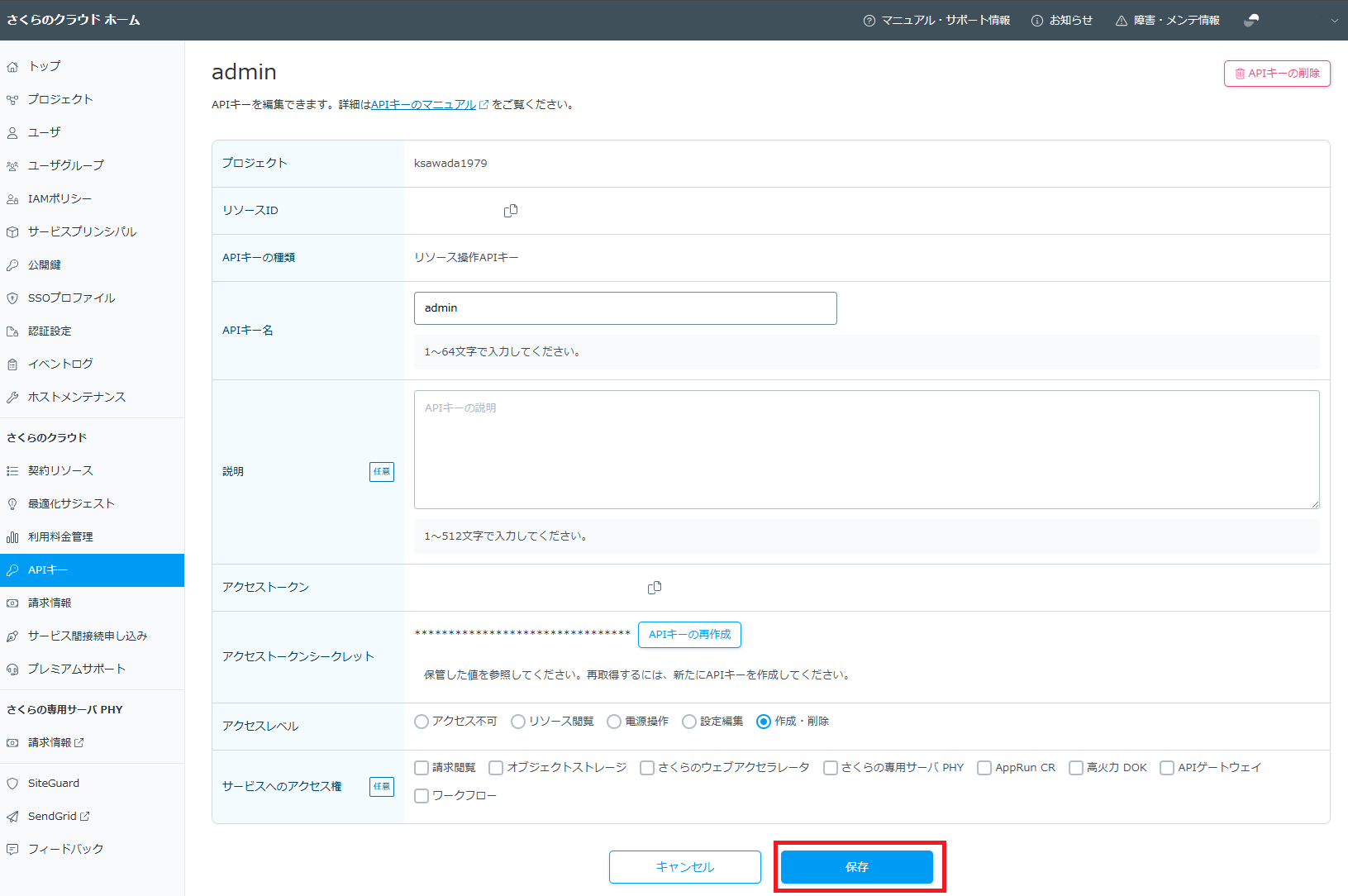
Task: Click the 説明 text area
Action: click(x=866, y=450)
